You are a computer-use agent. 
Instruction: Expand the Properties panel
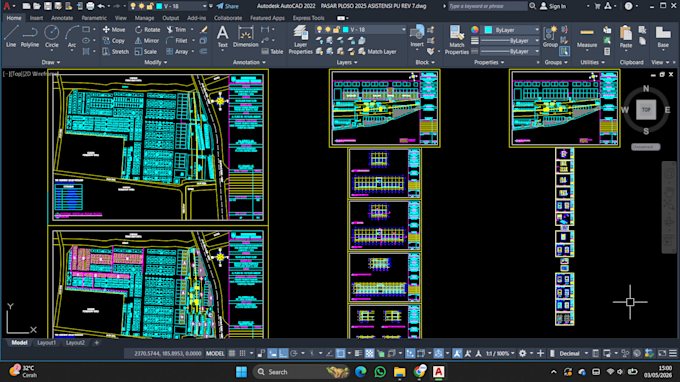click(489, 62)
